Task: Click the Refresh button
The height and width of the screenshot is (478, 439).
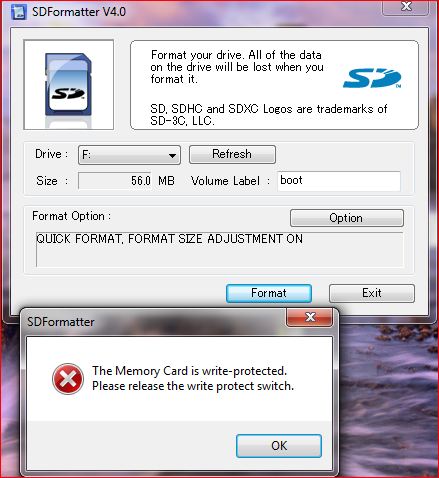Action: tap(232, 154)
